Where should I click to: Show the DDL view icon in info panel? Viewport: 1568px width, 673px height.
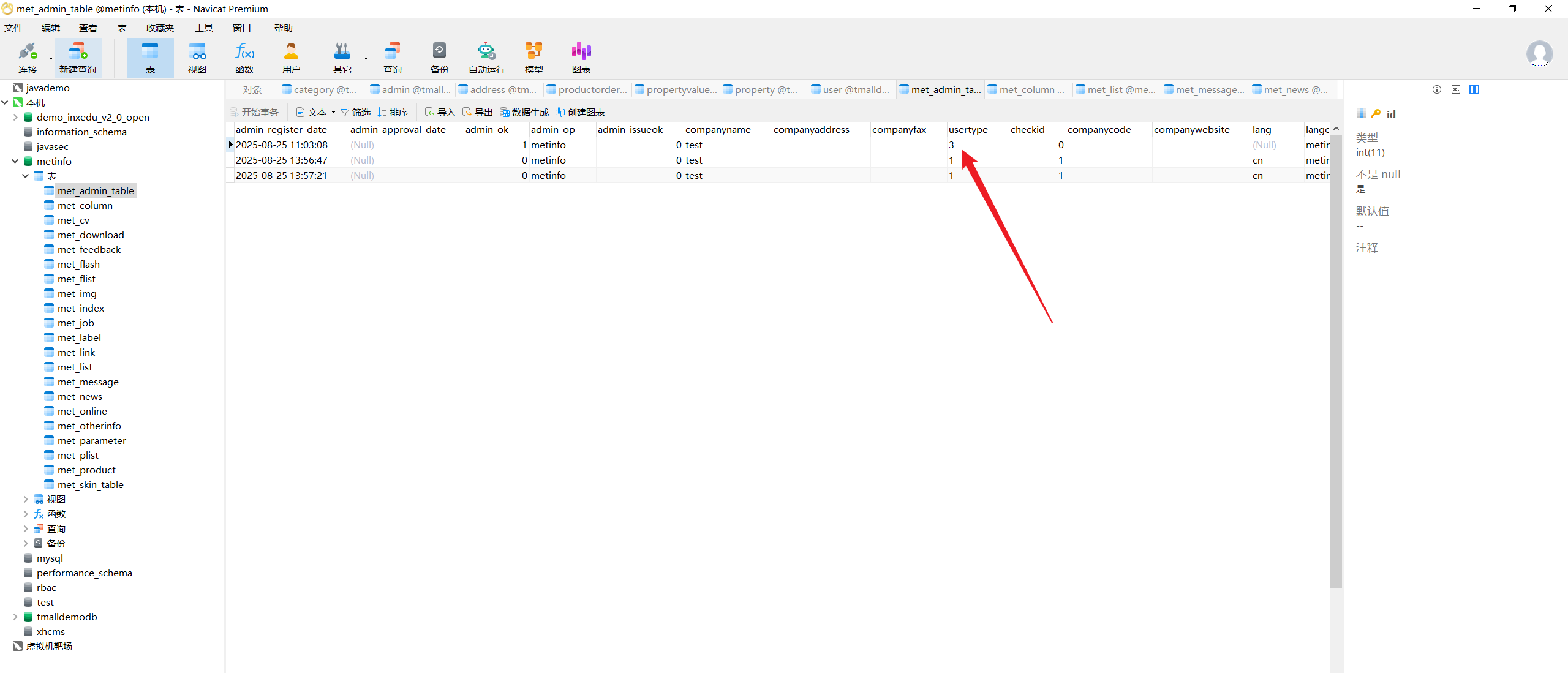click(1456, 89)
